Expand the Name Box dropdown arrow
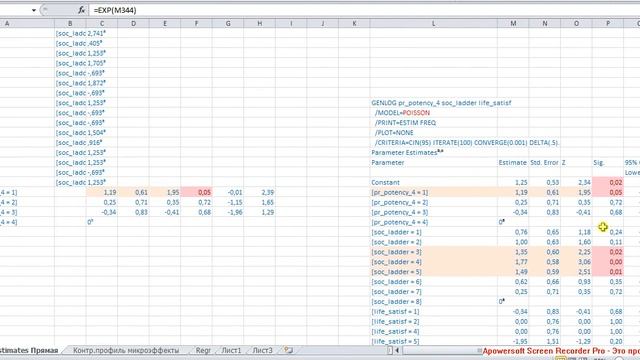The width and height of the screenshot is (640, 360). [34, 10]
